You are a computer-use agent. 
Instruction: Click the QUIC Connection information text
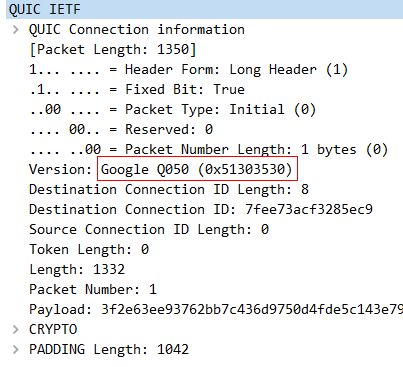137,29
